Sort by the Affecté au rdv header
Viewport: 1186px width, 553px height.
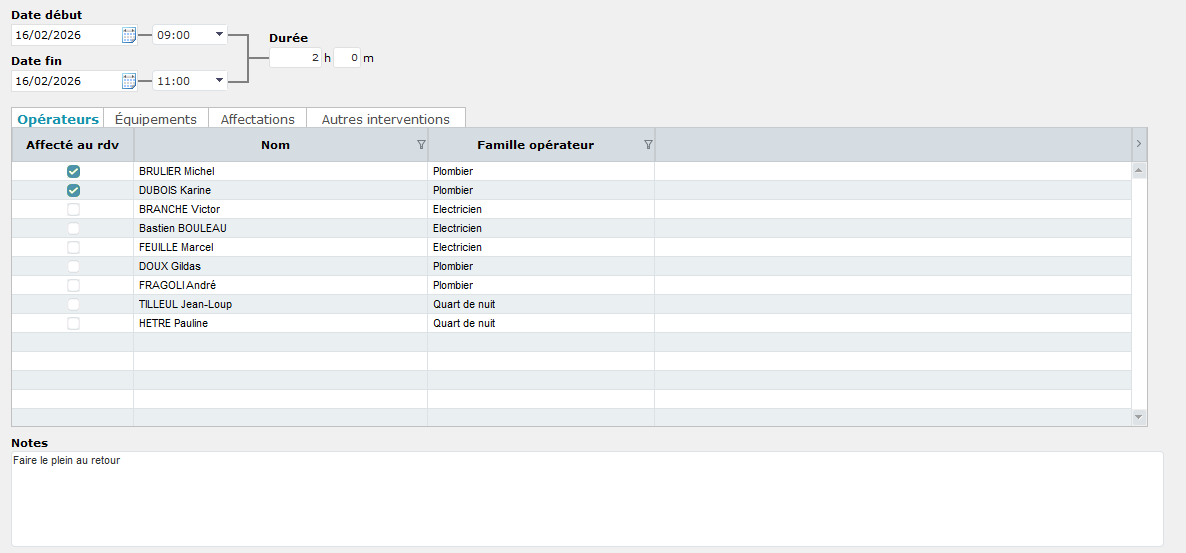tap(72, 145)
